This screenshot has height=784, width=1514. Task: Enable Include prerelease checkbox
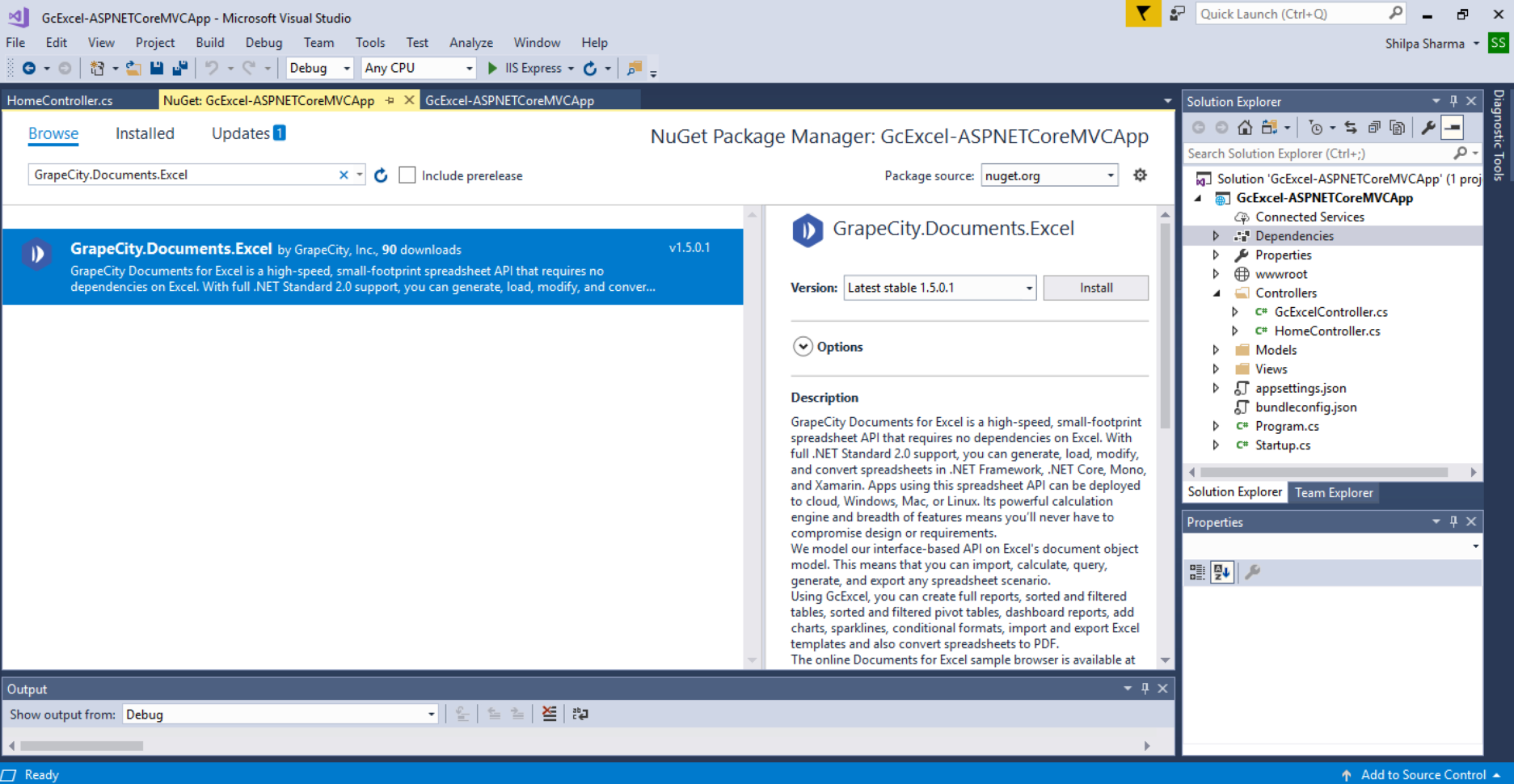407,175
